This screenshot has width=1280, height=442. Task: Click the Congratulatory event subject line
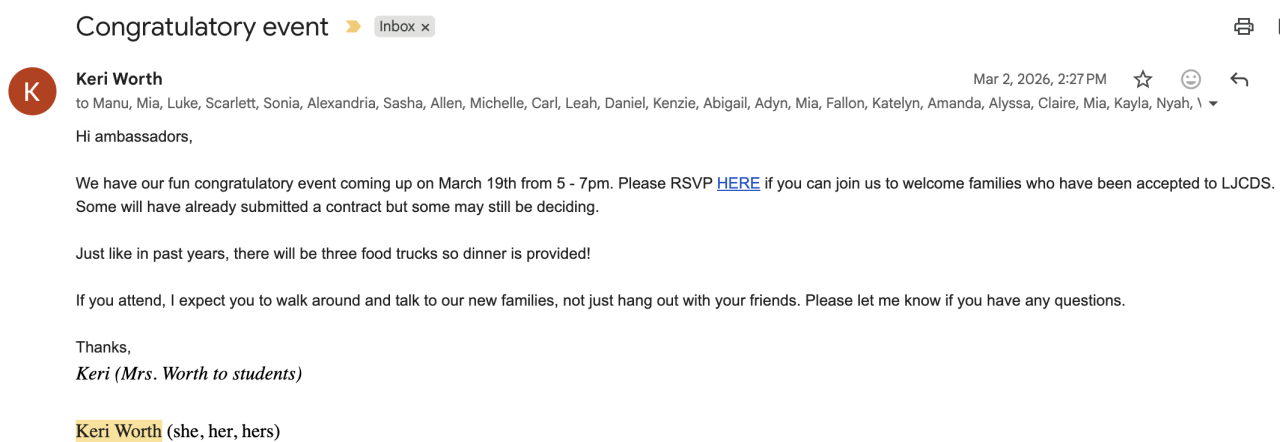(x=202, y=27)
